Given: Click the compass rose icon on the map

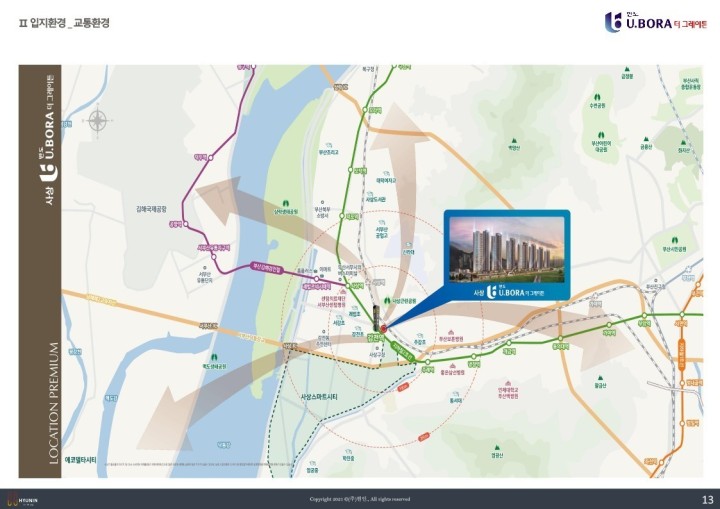Looking at the screenshot, I should click(97, 121).
